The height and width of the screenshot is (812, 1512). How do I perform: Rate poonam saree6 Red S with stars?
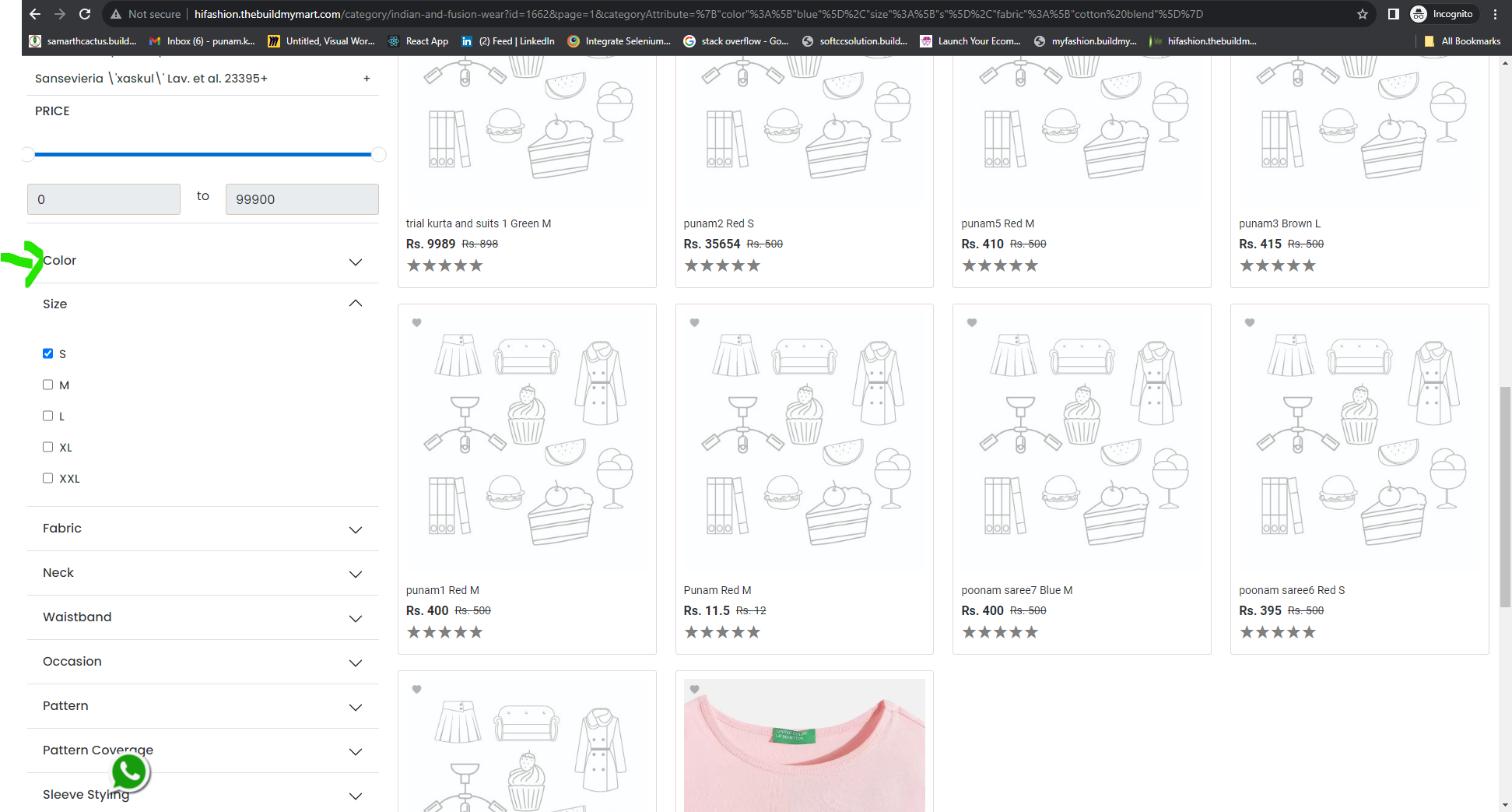coord(1279,632)
